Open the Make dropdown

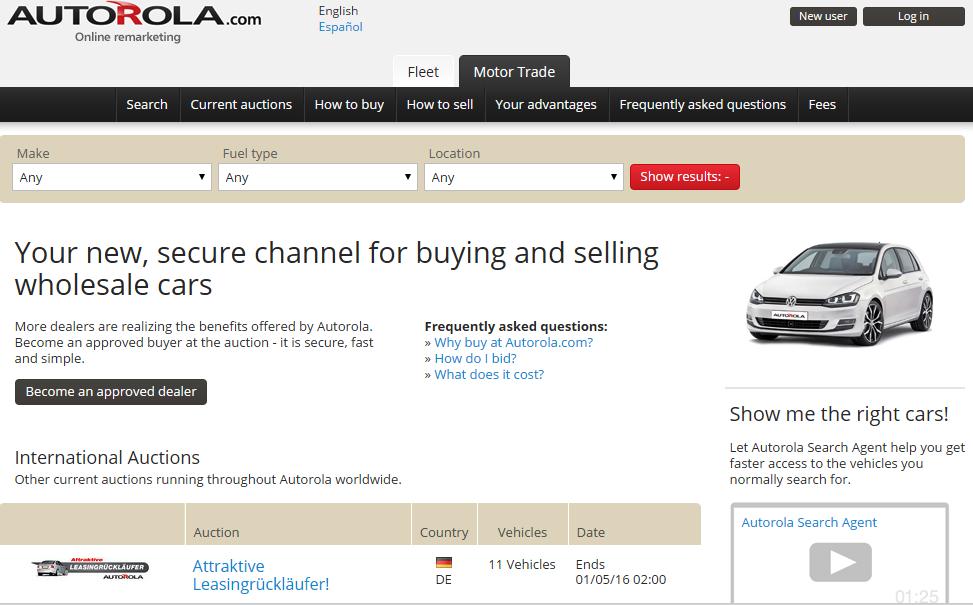pyautogui.click(x=112, y=177)
